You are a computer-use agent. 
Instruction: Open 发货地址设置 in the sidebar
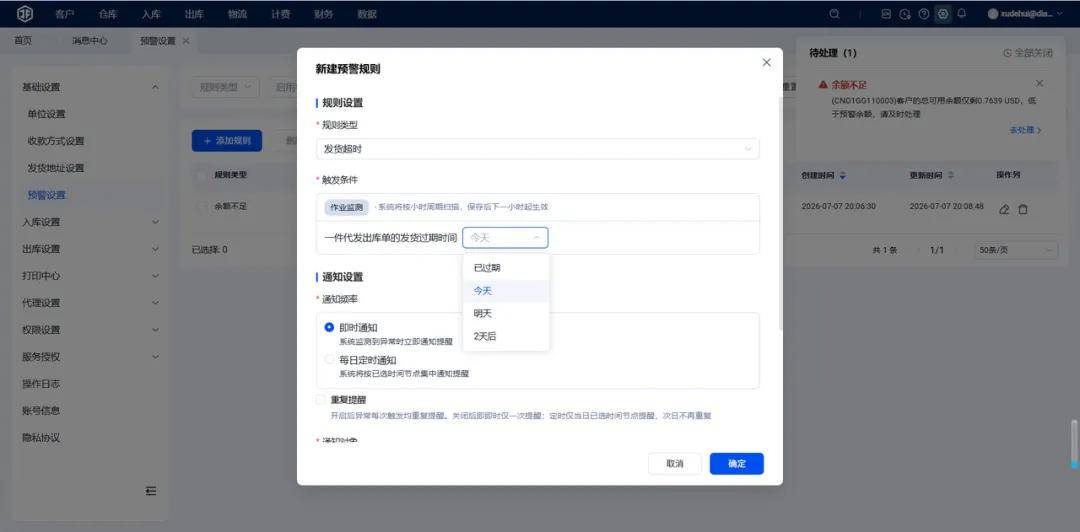[56, 168]
